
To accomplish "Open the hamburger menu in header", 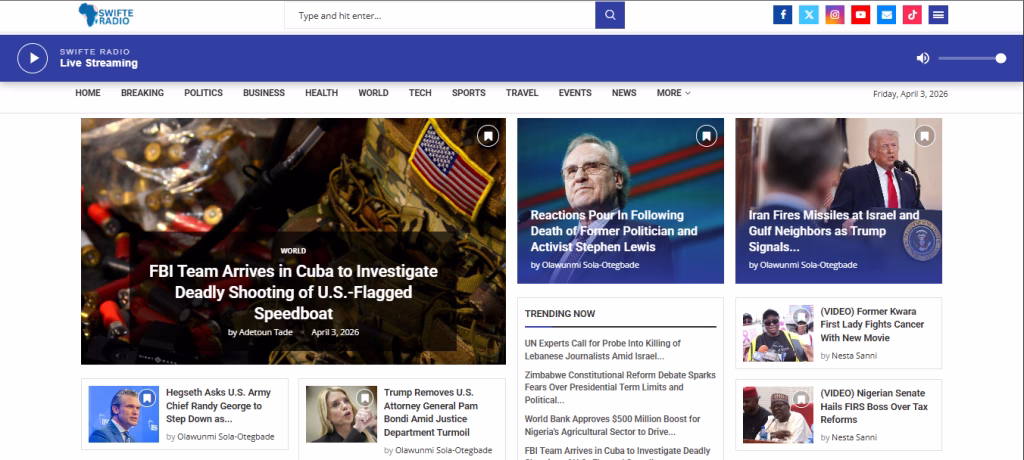I will [938, 15].
